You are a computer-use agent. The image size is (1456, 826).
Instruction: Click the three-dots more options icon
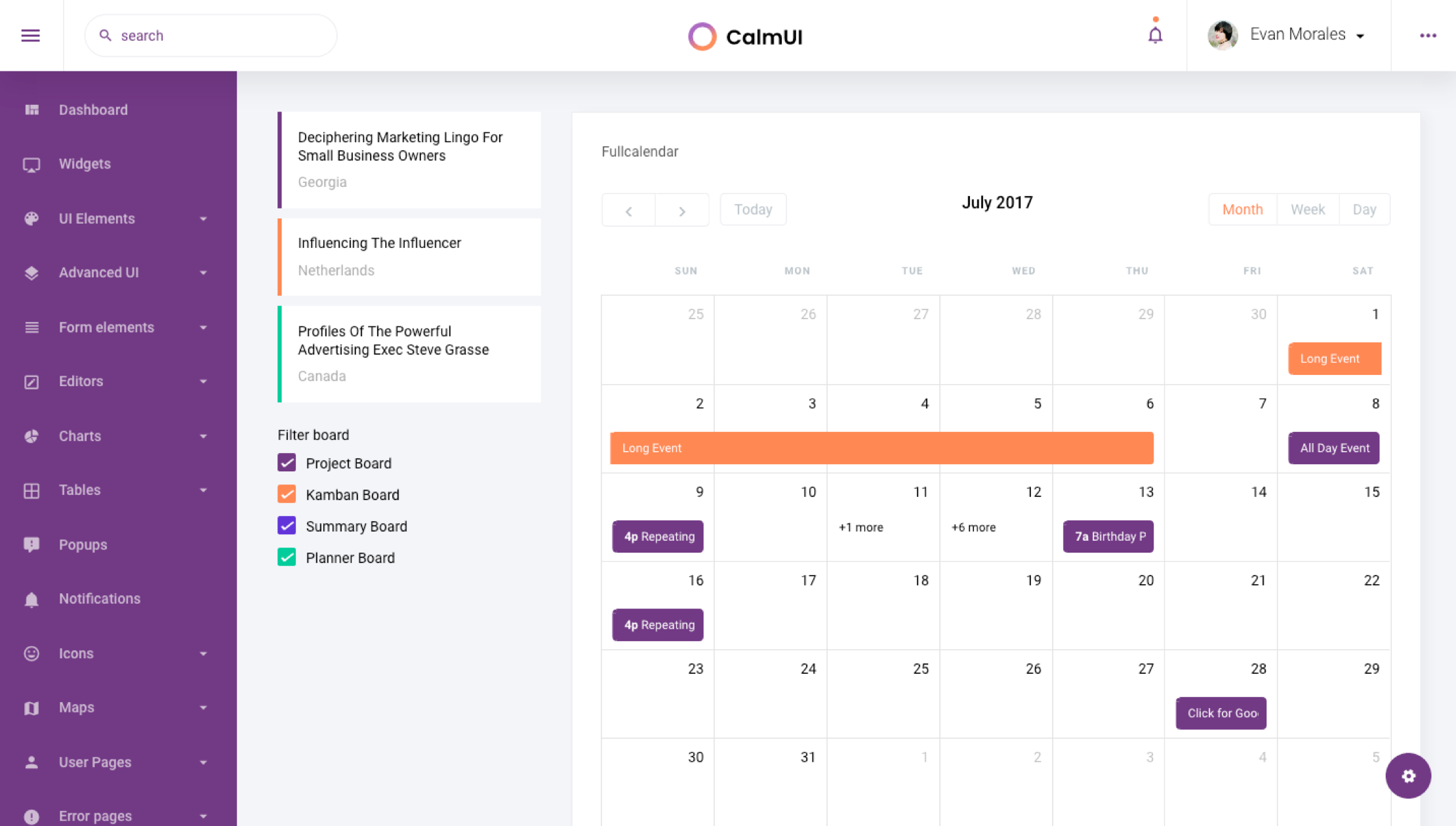pos(1428,35)
